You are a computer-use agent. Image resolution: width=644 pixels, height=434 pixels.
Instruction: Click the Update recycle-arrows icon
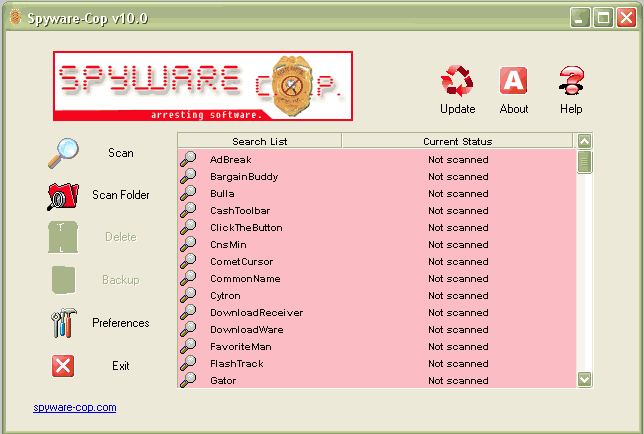coord(457,80)
